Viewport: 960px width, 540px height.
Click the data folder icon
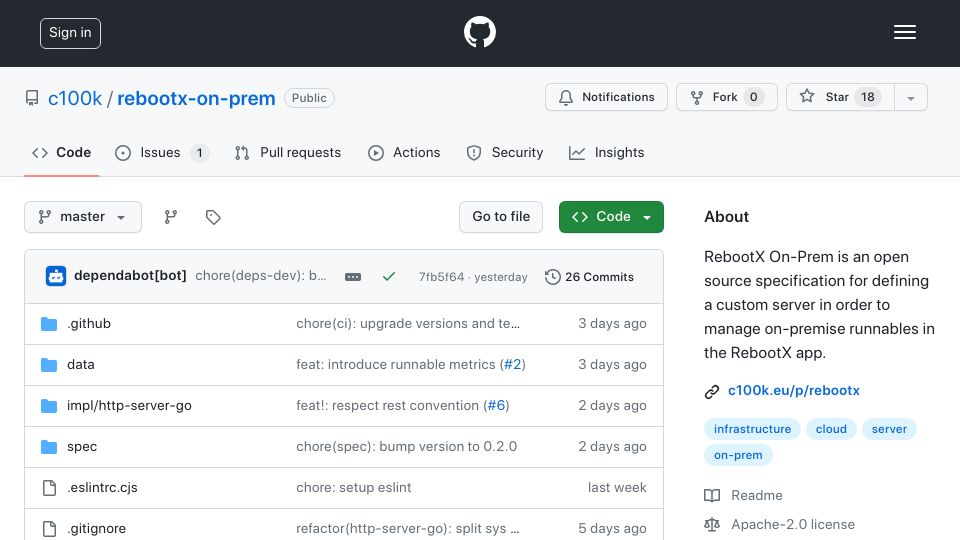tap(49, 364)
